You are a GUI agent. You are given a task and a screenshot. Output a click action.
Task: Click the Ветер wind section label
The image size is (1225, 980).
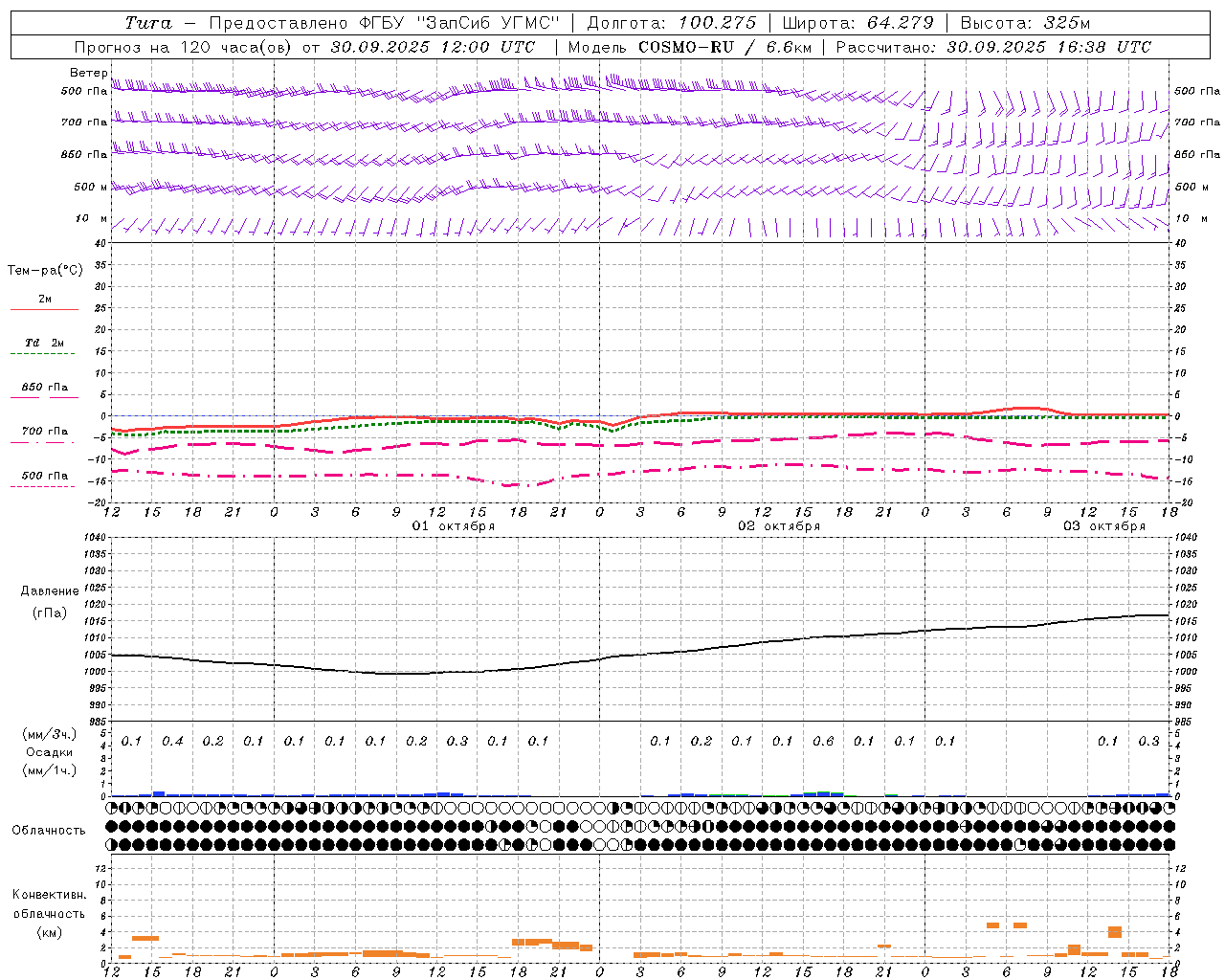[x=88, y=73]
